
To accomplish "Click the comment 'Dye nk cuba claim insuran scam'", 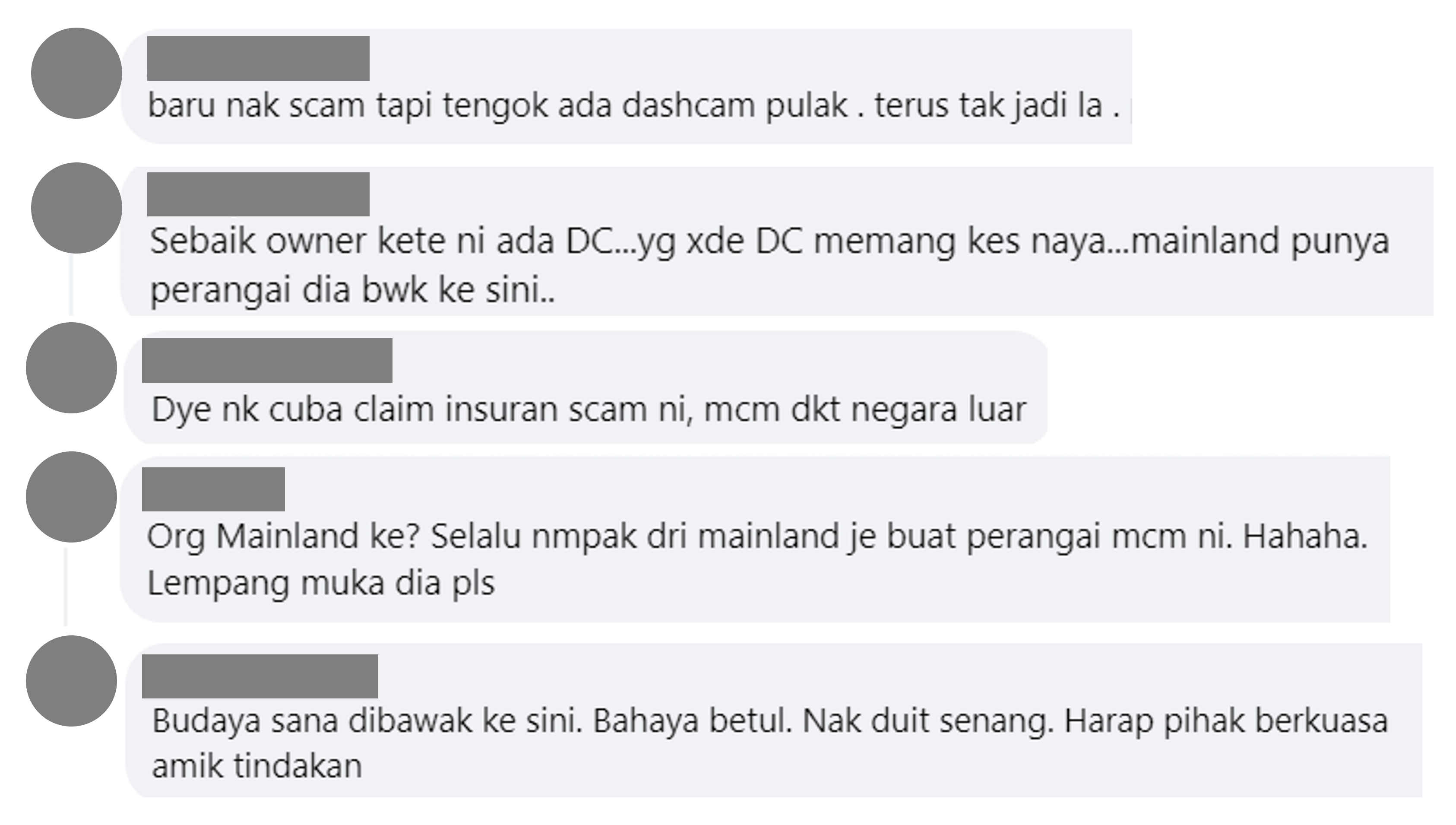I will point(589,409).
